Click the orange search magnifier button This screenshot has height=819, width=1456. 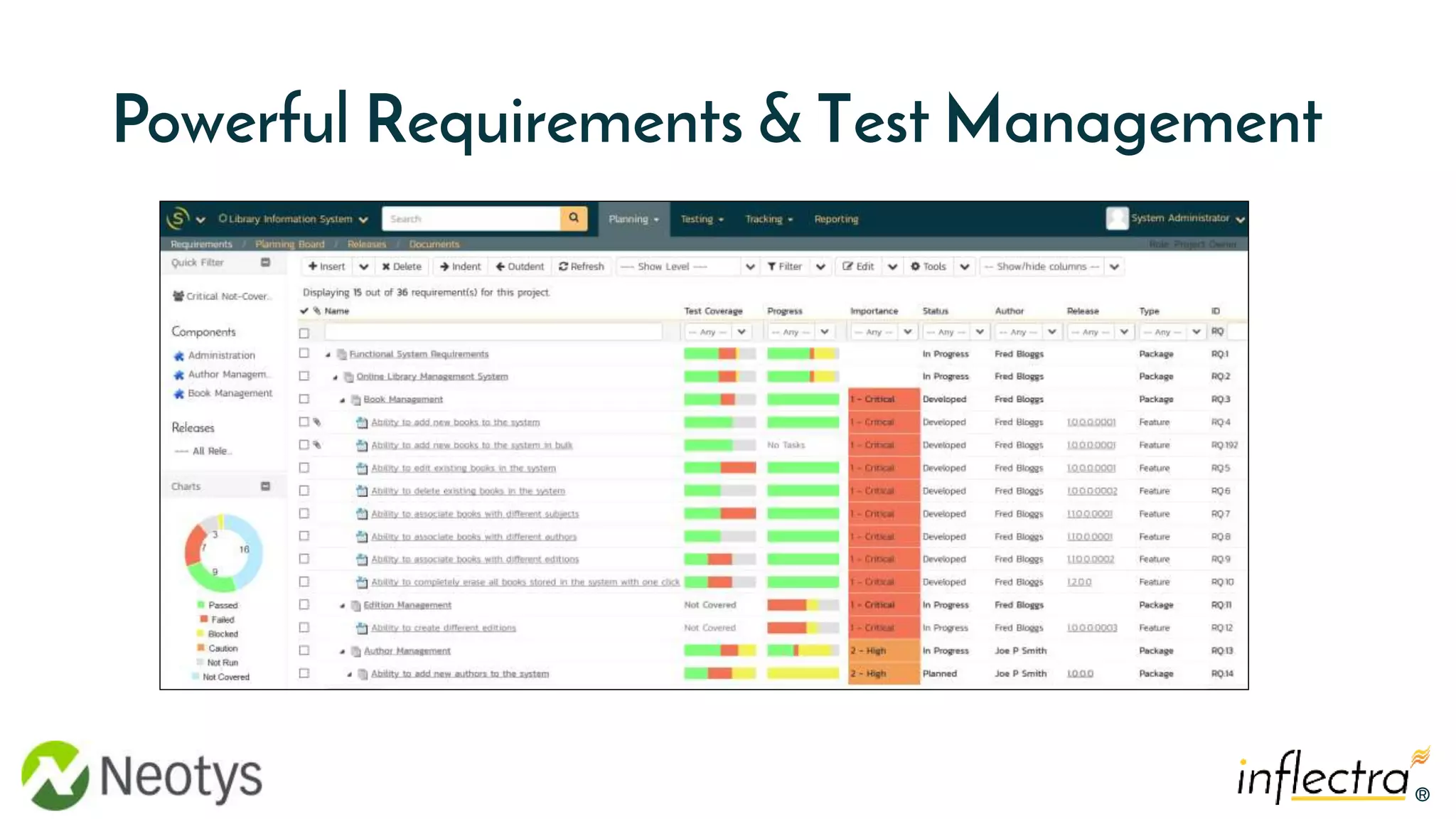pyautogui.click(x=574, y=218)
